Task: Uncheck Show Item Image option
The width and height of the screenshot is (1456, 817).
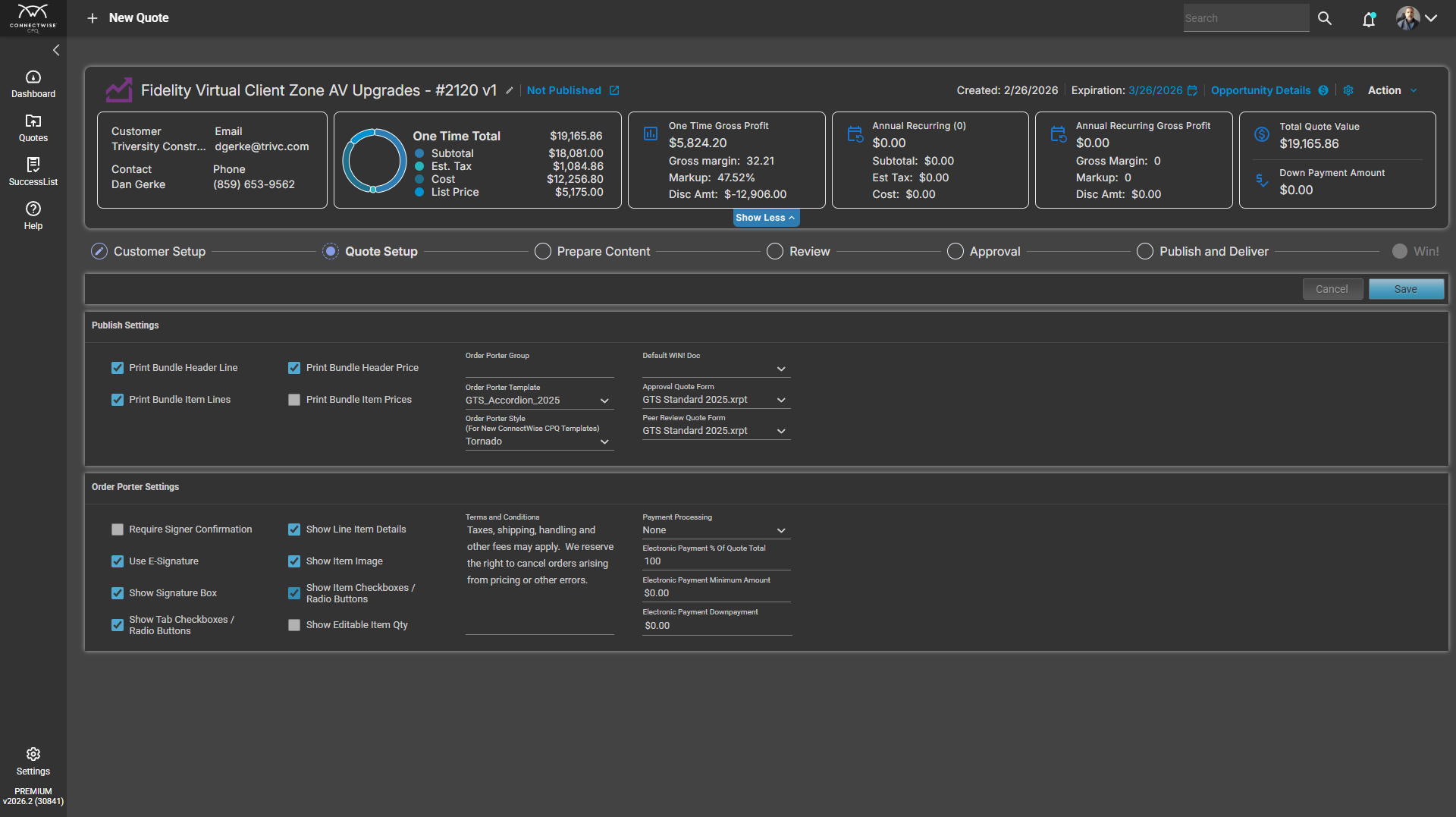Action: [x=294, y=561]
